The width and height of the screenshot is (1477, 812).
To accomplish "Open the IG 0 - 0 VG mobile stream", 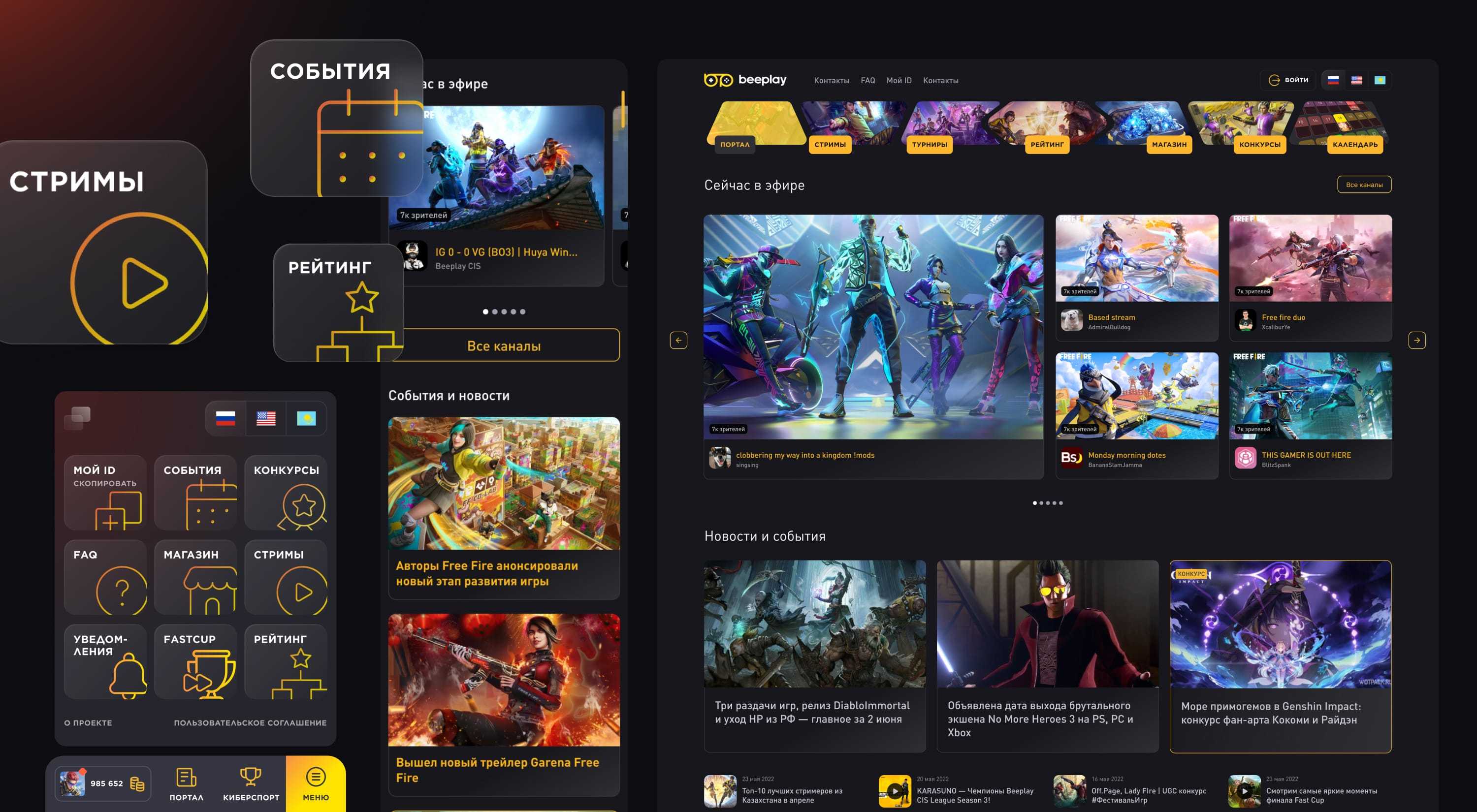I will click(497, 196).
